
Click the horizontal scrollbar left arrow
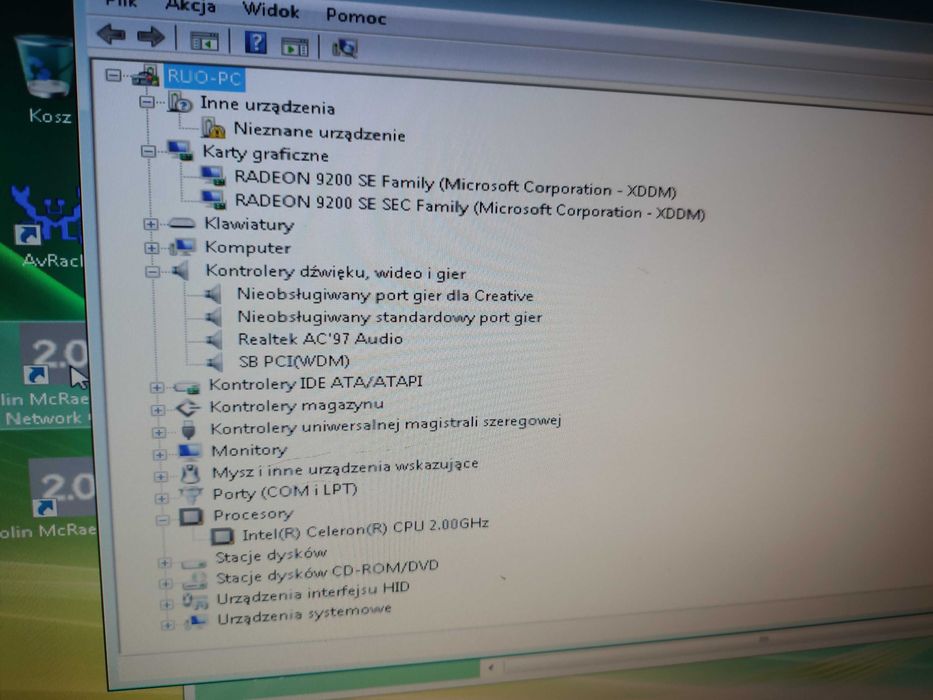(491, 668)
